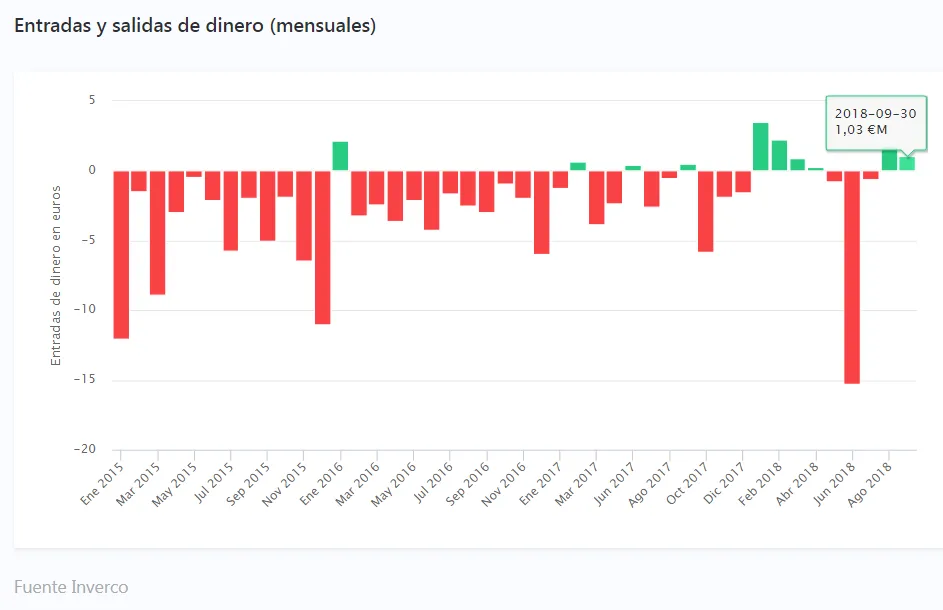Image resolution: width=943 pixels, height=610 pixels.
Task: Click the 'Ene 2015' x-axis label
Action: coord(104,481)
